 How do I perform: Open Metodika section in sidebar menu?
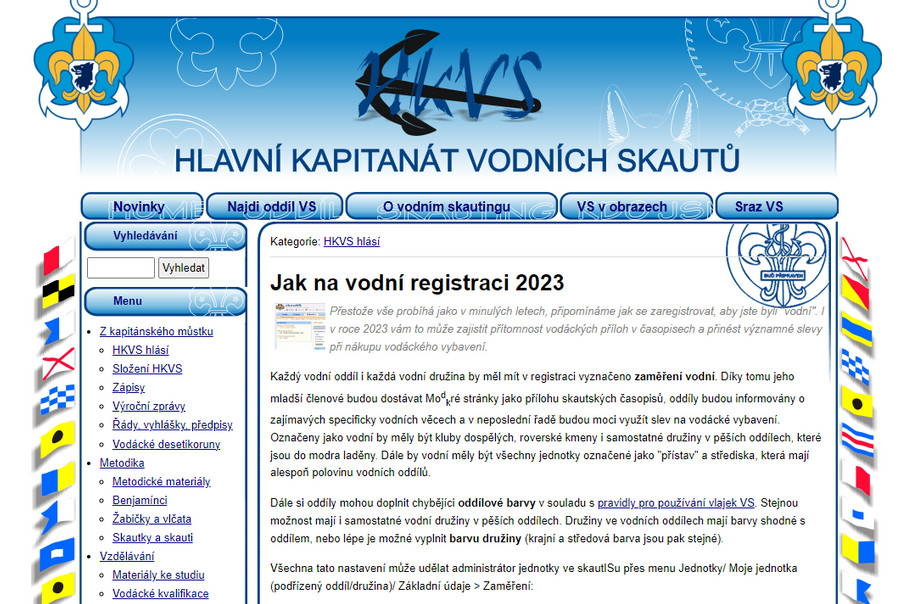(x=122, y=463)
